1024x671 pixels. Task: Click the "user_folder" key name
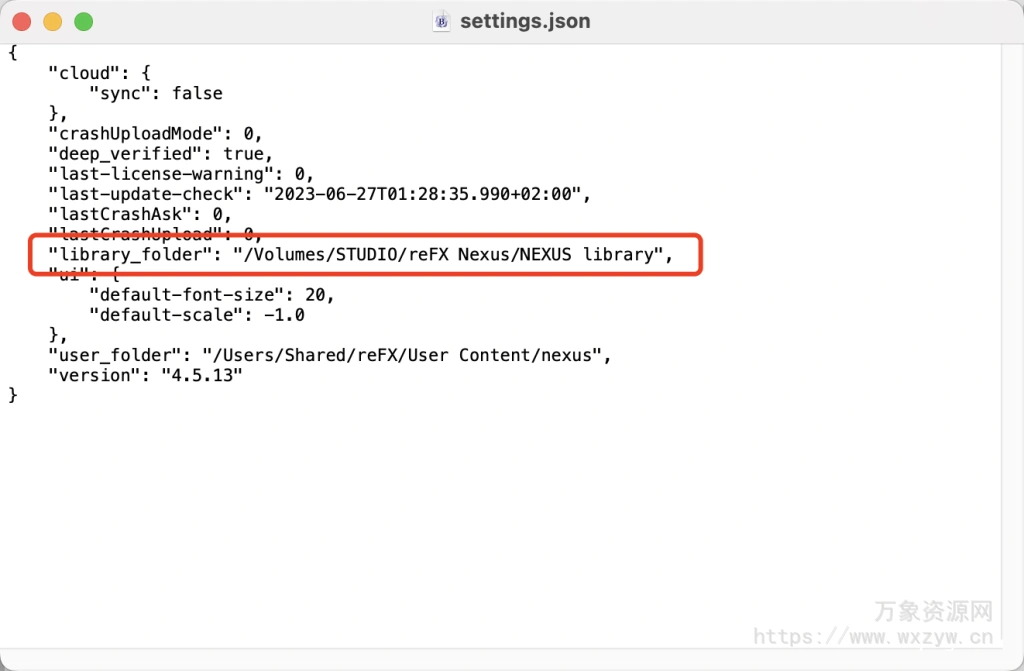(115, 355)
